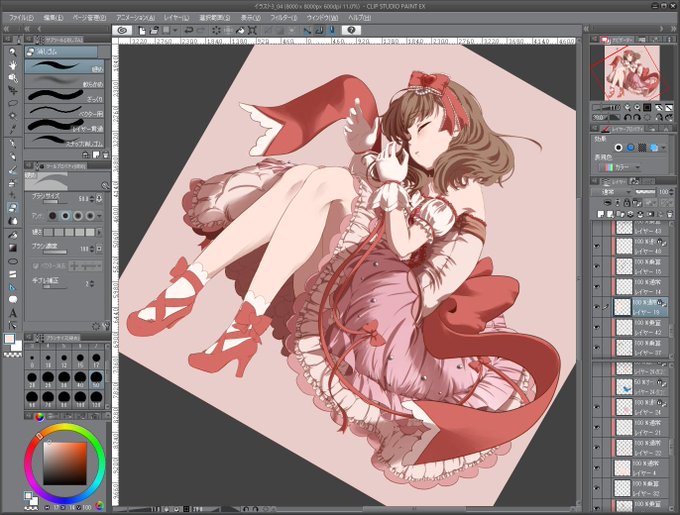Select the Zoom (magnifier) tool

pyautogui.click(x=13, y=52)
